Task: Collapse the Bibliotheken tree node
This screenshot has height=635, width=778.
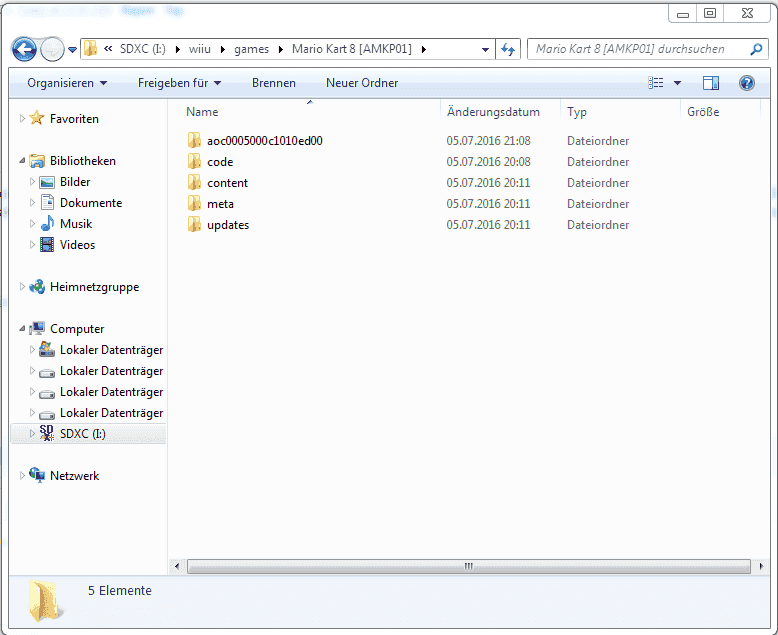Action: tap(22, 160)
